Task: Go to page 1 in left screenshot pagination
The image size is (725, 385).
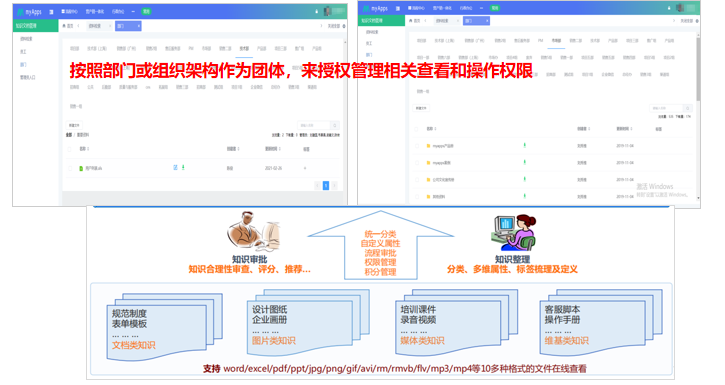Action: click(x=326, y=185)
